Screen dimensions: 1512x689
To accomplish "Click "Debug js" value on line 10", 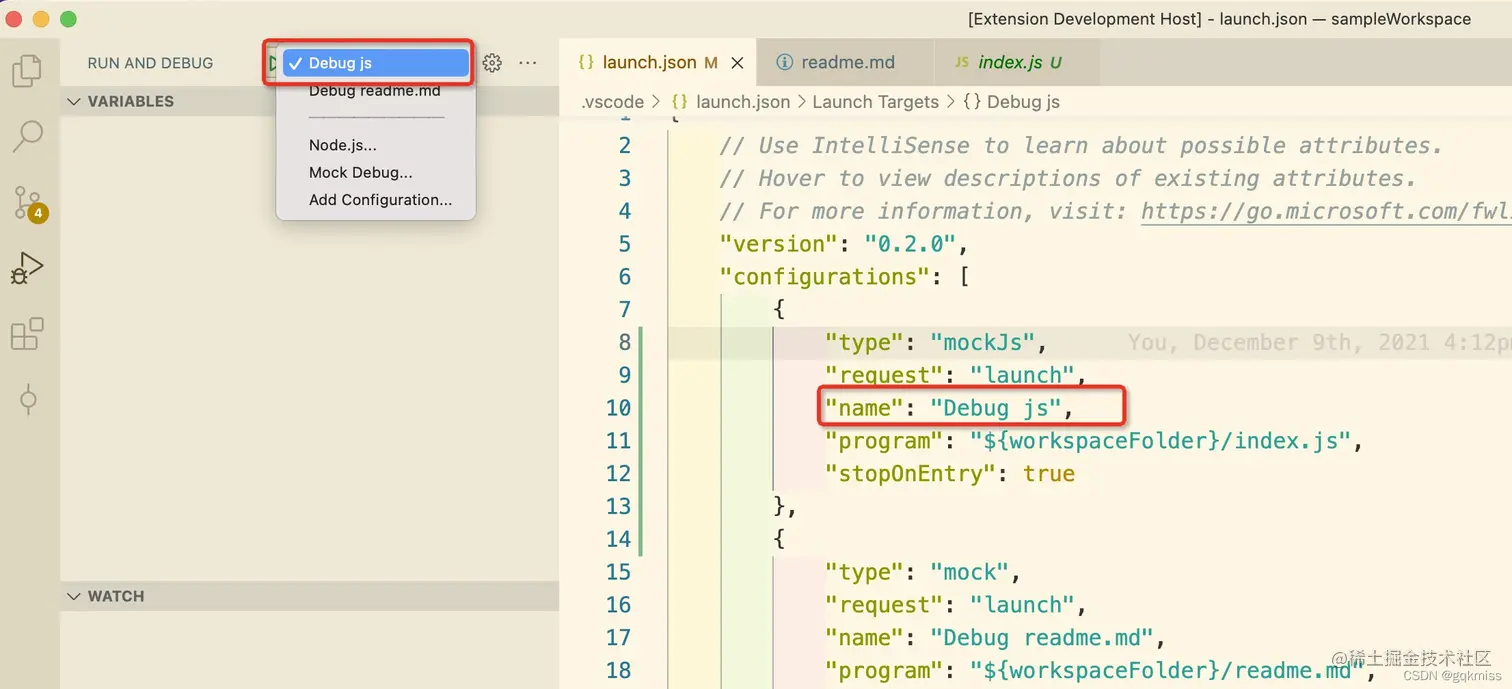I will (995, 408).
